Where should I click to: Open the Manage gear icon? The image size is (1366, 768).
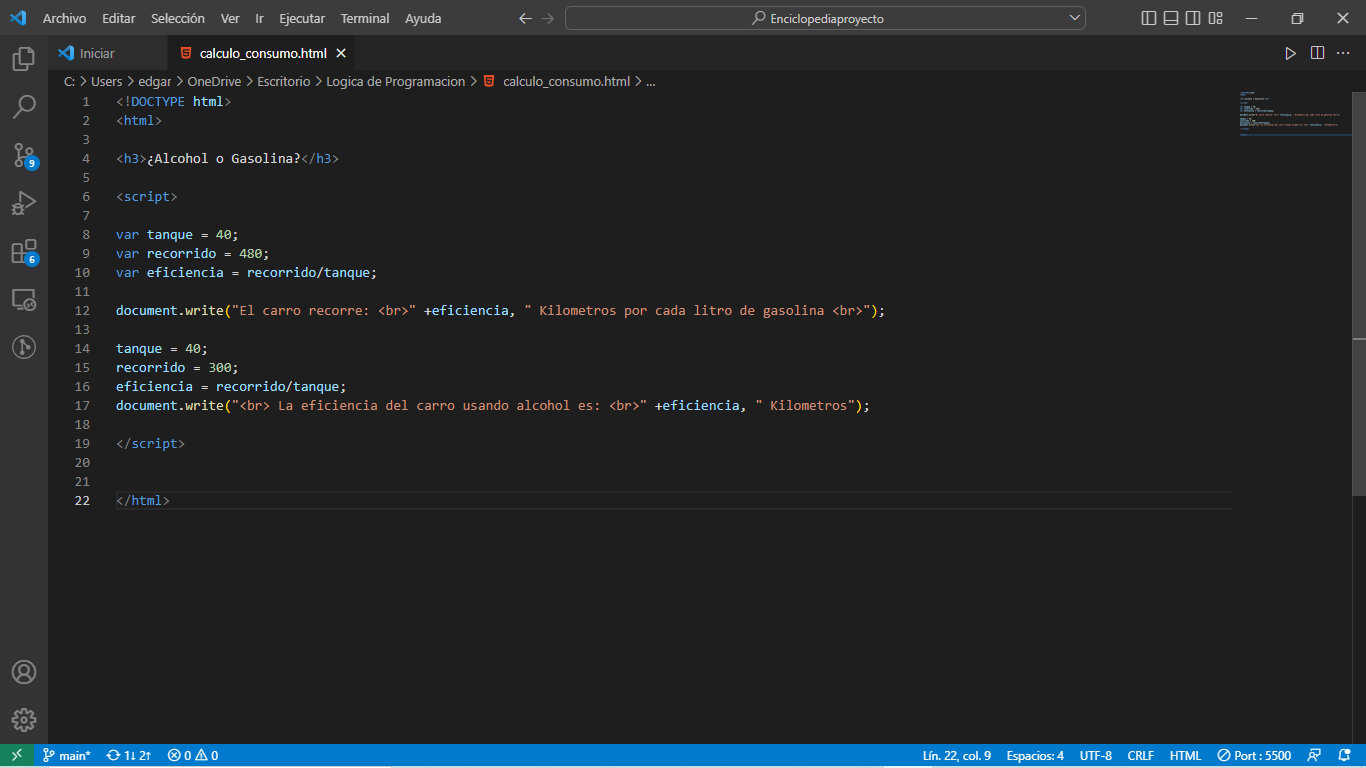pos(24,720)
